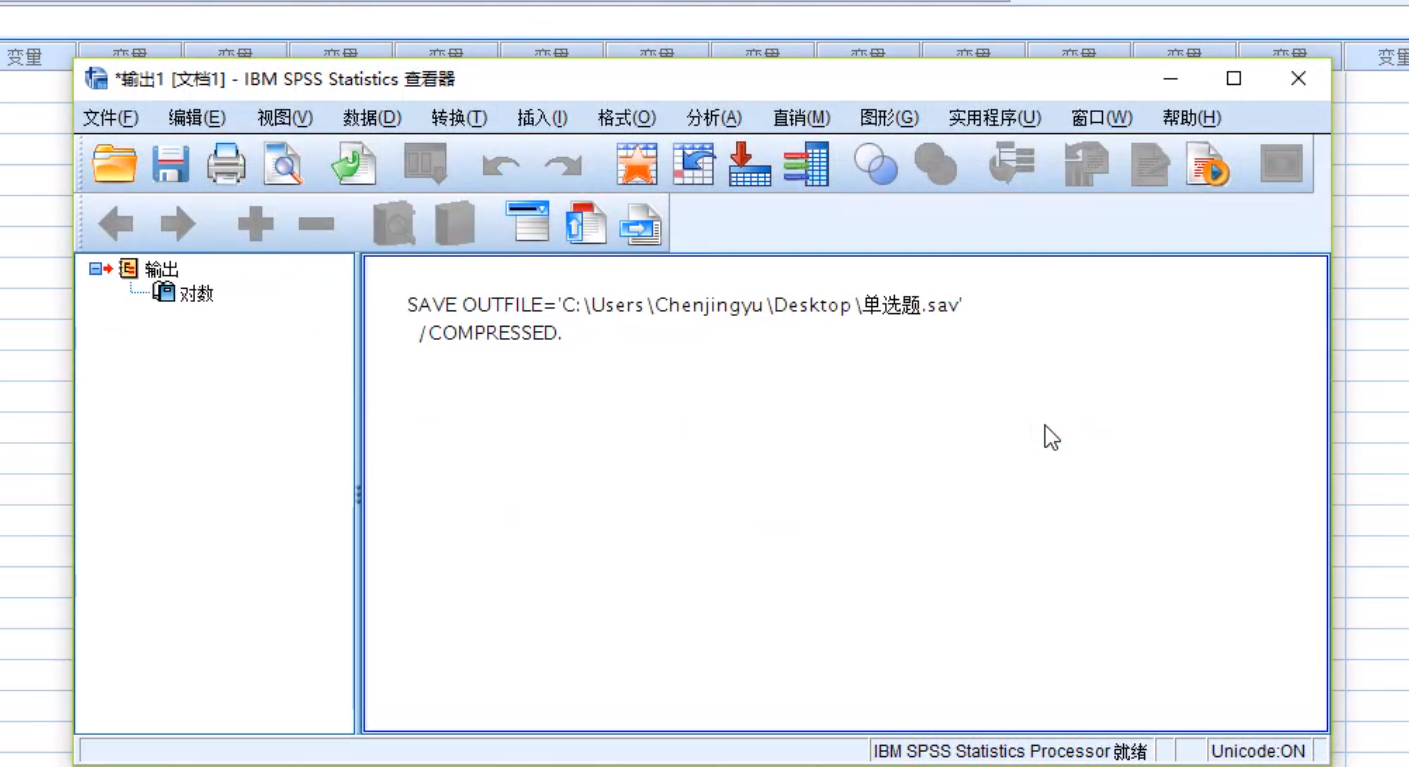Viewport: 1409px width, 767px height.
Task: Open the 直销(M) menu
Action: (801, 118)
